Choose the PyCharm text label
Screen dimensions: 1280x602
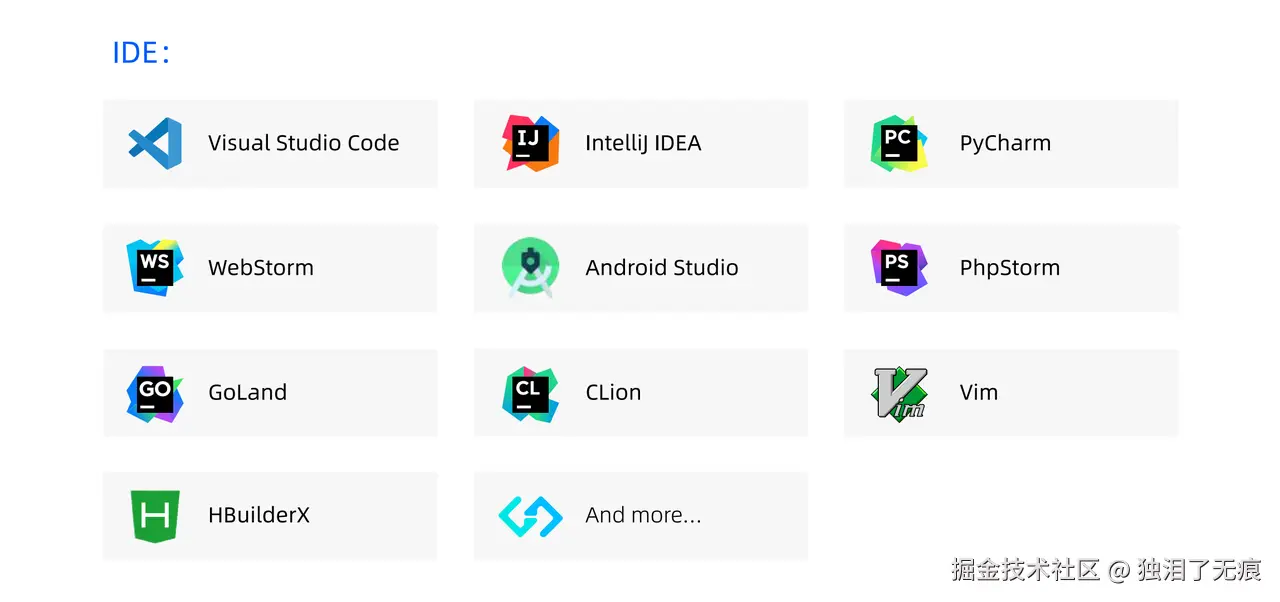click(x=1005, y=143)
